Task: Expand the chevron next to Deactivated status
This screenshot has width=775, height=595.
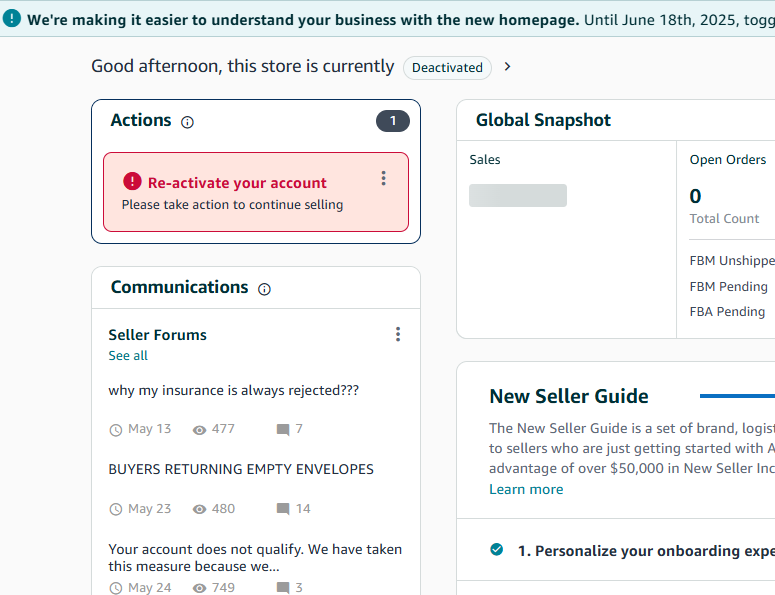Action: (507, 67)
